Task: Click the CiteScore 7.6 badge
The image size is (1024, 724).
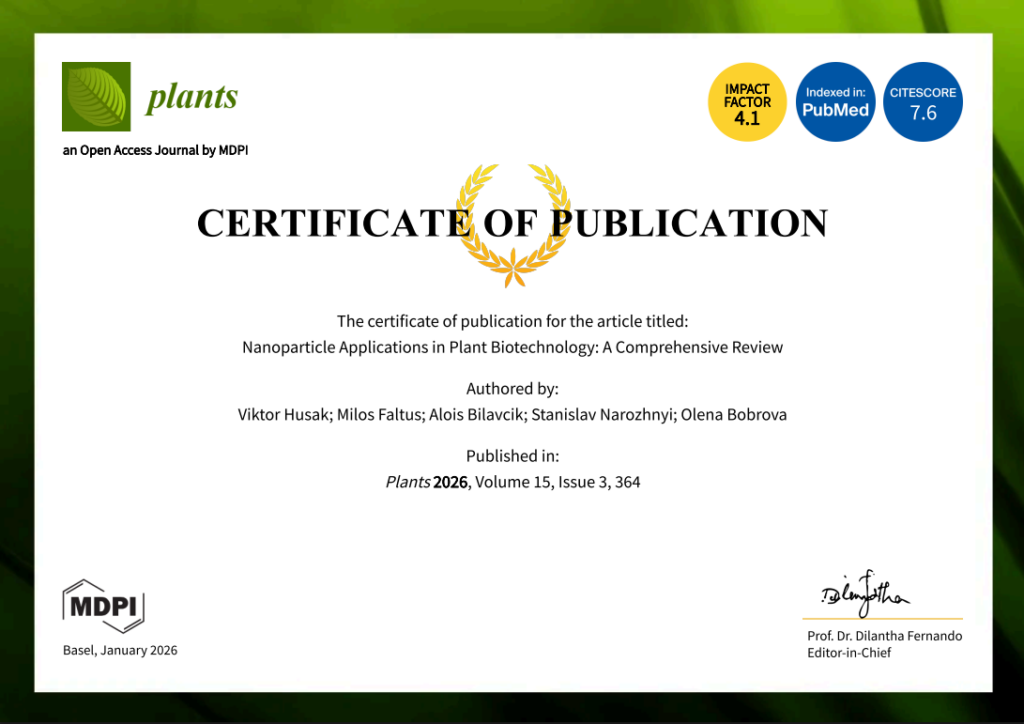Action: pos(923,103)
